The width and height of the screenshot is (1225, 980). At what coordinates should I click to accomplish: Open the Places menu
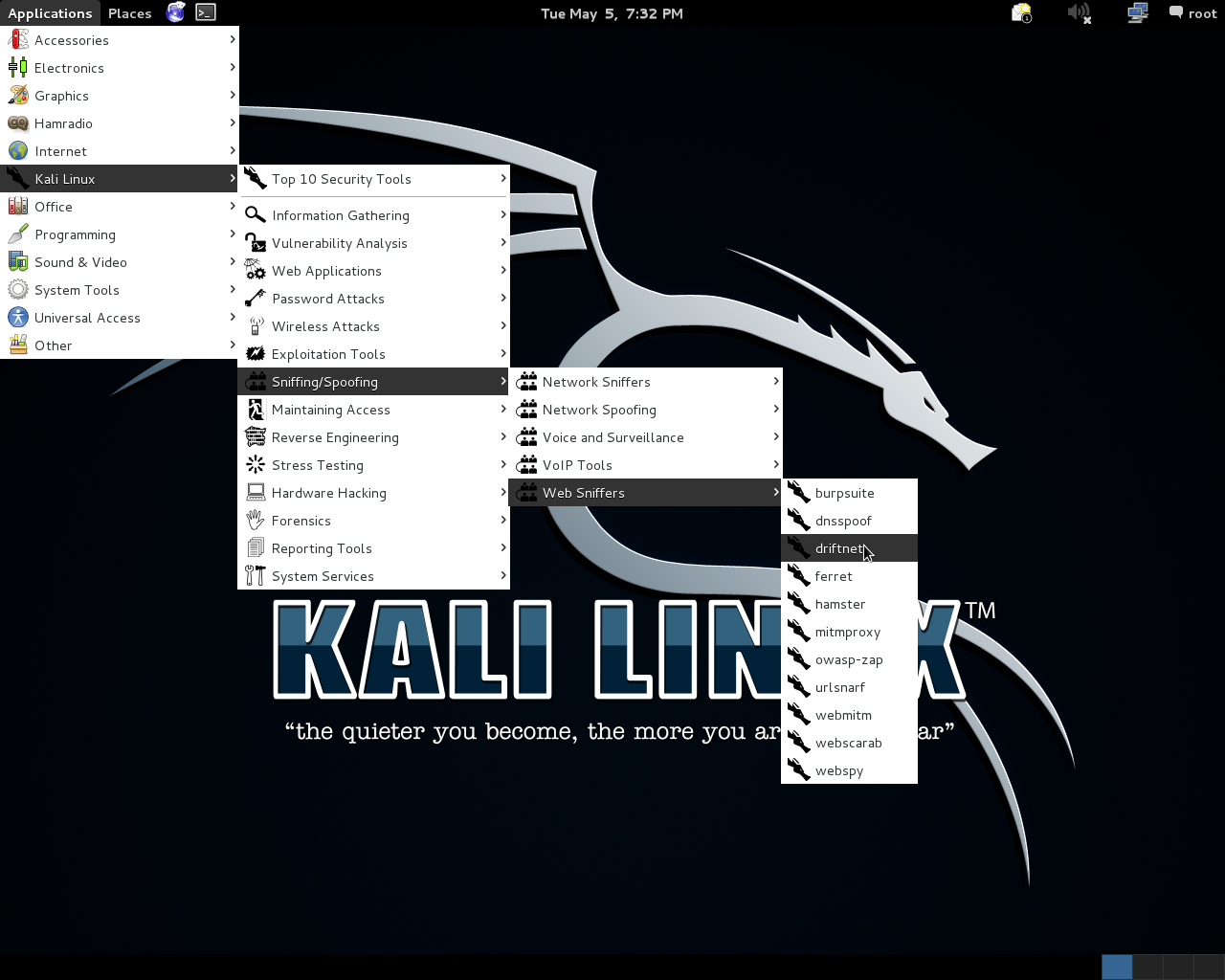[x=130, y=13]
